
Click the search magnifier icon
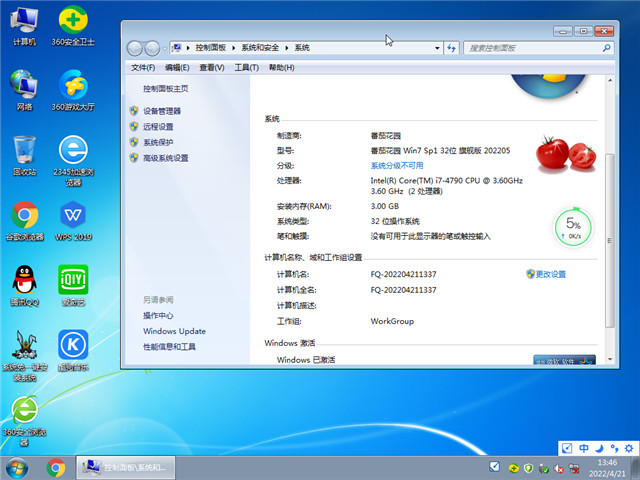tap(607, 48)
